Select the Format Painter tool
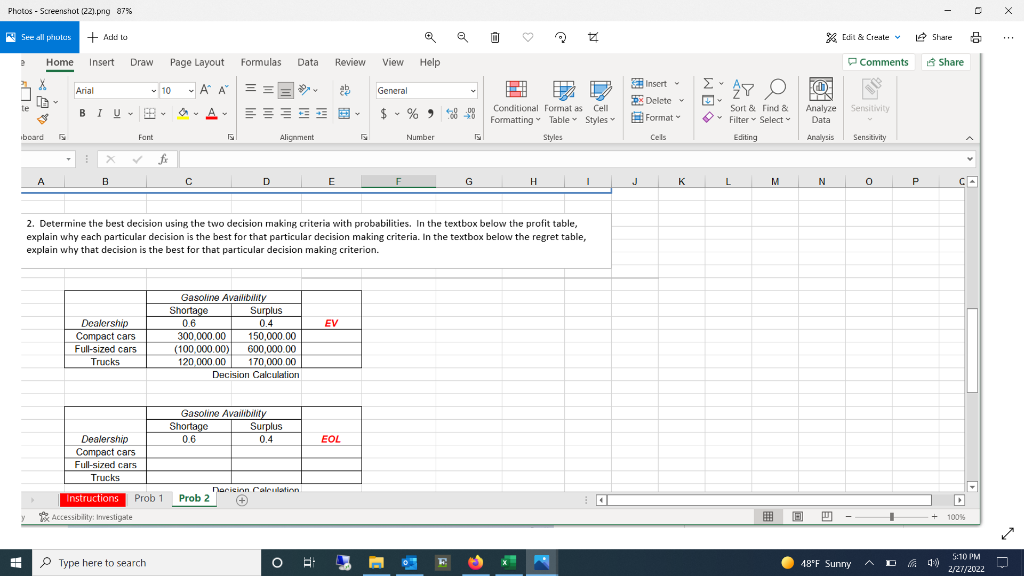 pyautogui.click(x=42, y=119)
